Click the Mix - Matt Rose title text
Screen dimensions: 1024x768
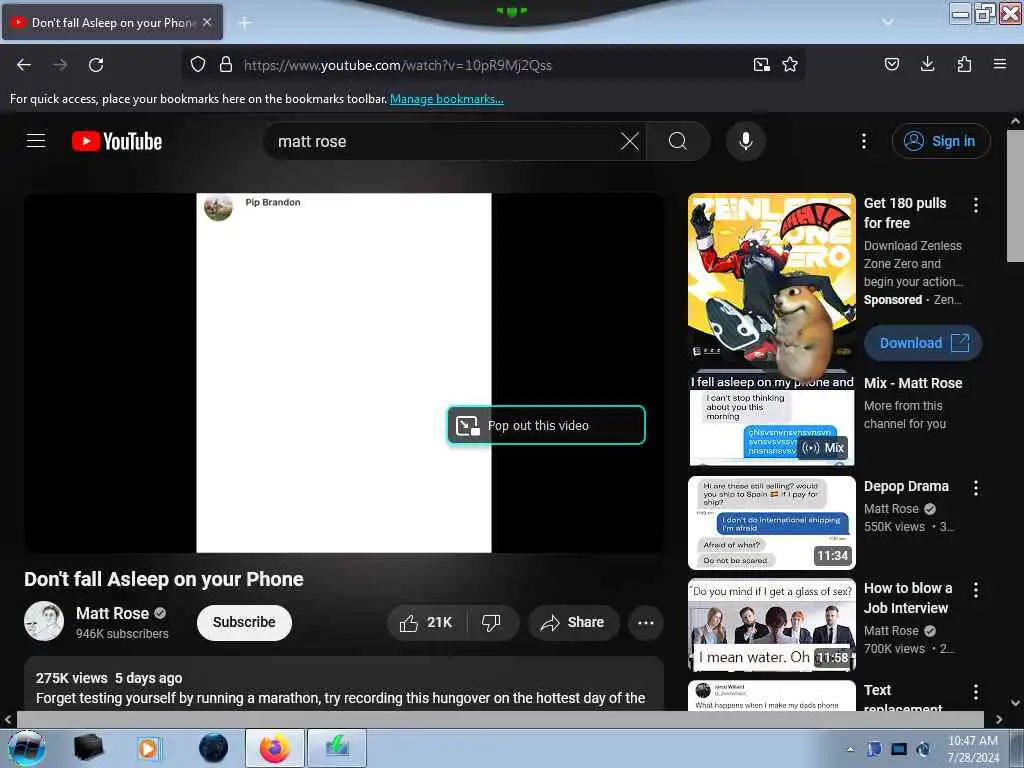913,383
